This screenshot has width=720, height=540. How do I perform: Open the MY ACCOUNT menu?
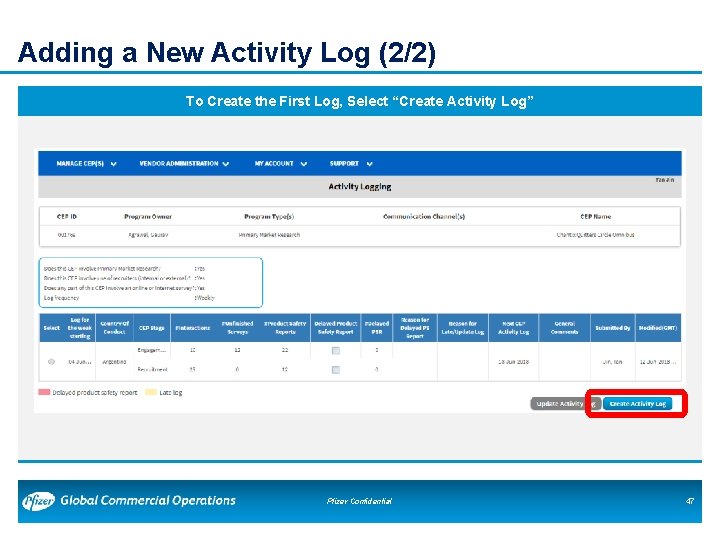pyautogui.click(x=281, y=164)
